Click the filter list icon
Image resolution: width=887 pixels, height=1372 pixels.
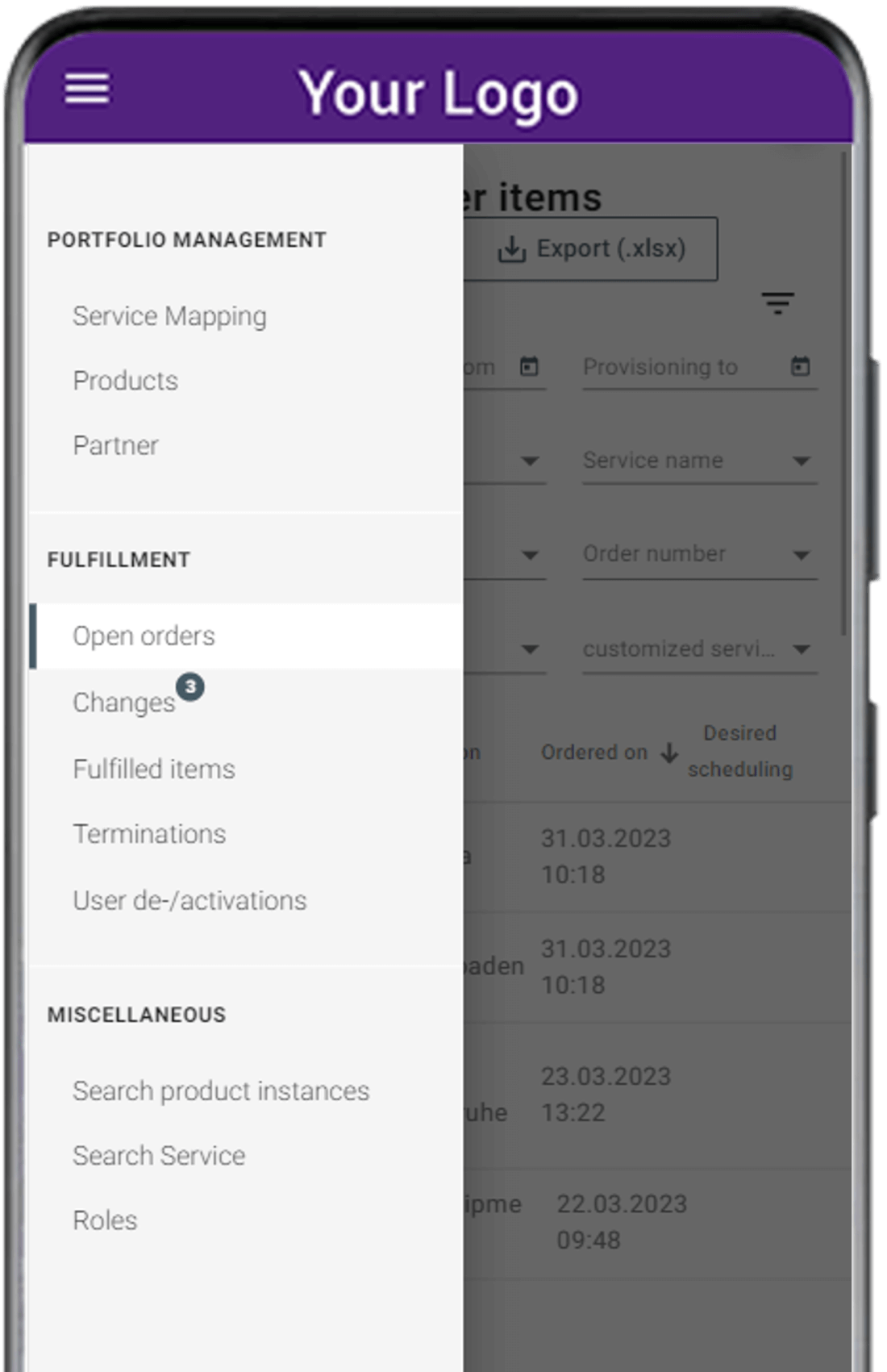[x=777, y=303]
